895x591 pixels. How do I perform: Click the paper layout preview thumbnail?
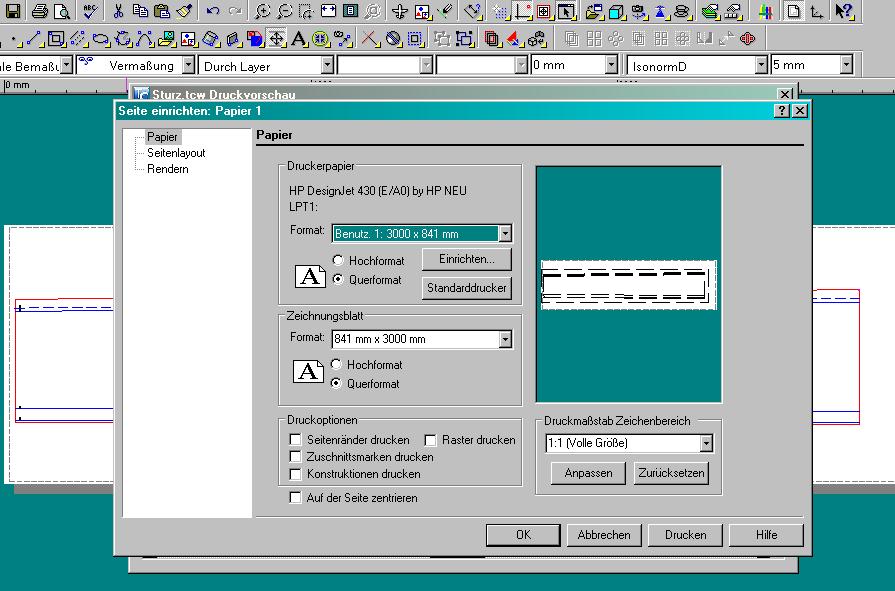[628, 284]
